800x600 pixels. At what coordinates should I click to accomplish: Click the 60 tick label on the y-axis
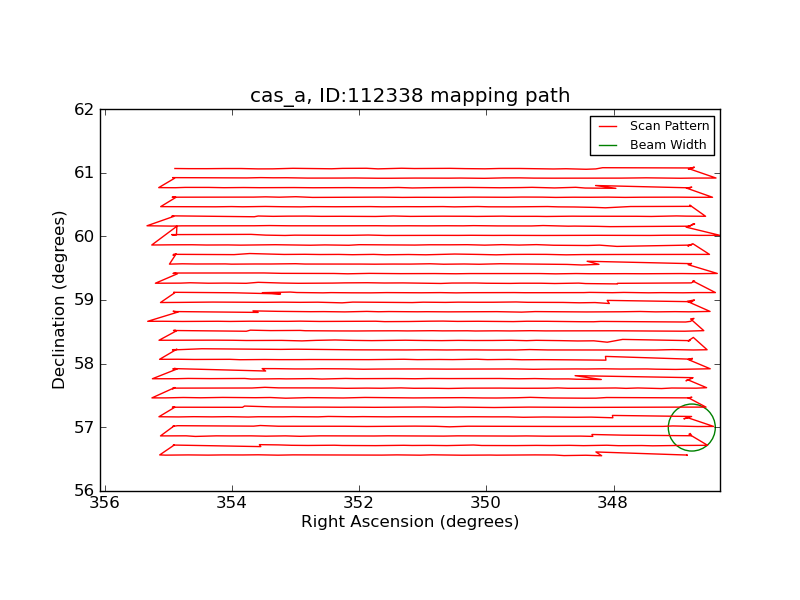tap(84, 237)
